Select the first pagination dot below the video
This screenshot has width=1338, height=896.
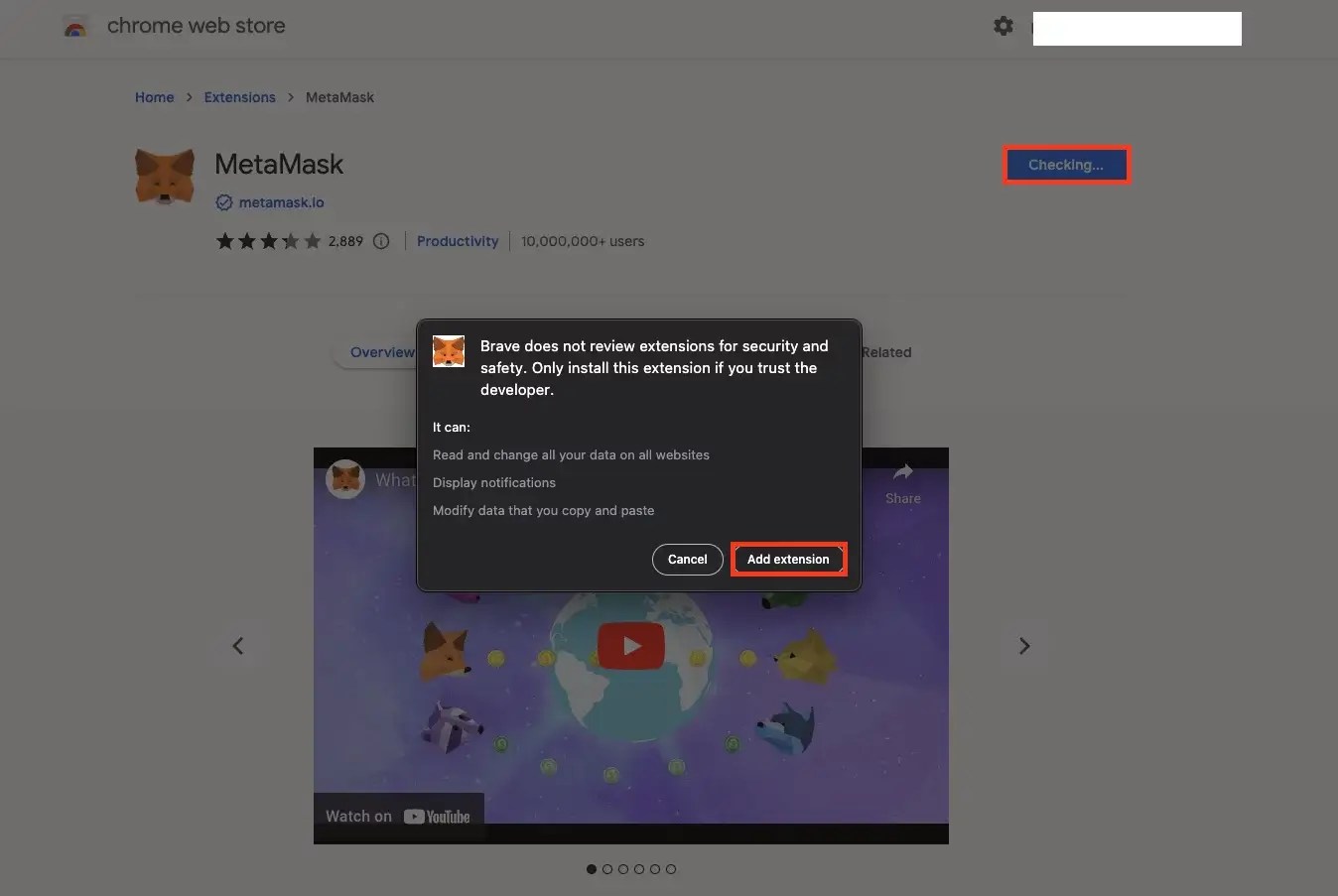pyautogui.click(x=591, y=868)
